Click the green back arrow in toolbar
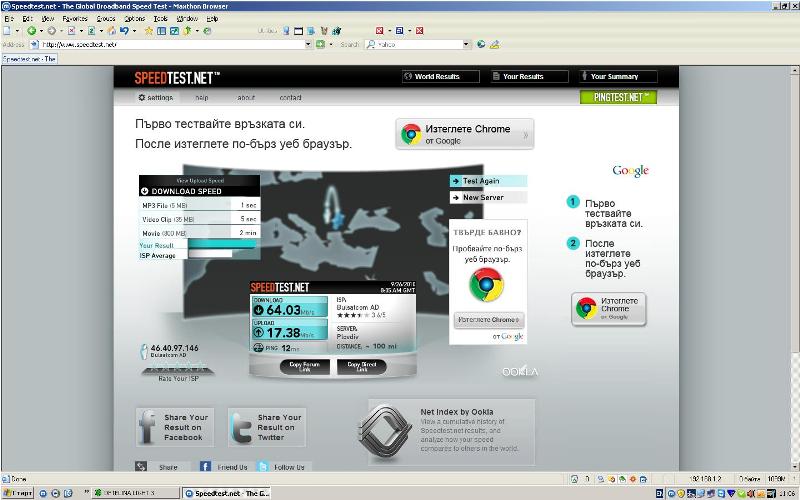Image resolution: width=800 pixels, height=500 pixels. (31, 31)
